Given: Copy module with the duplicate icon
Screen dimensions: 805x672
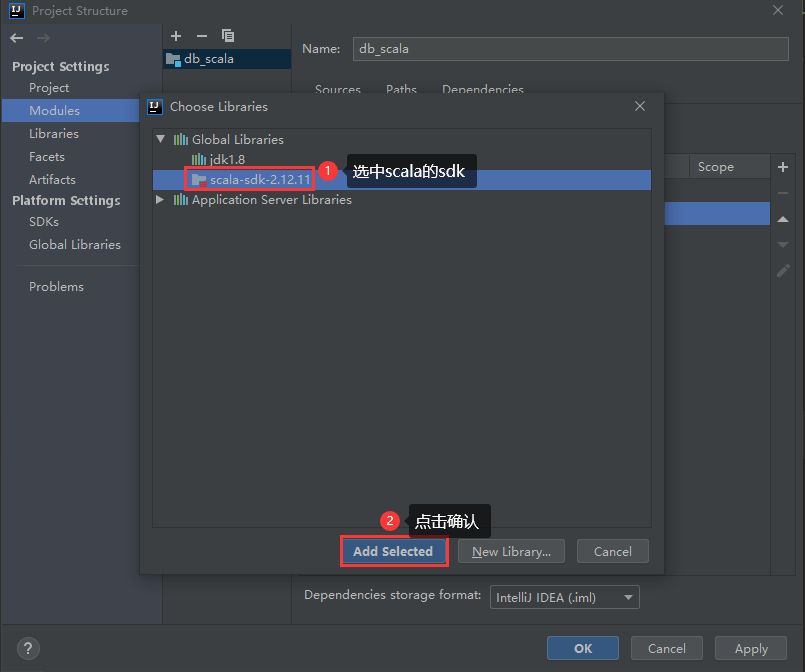Looking at the screenshot, I should coord(228,36).
